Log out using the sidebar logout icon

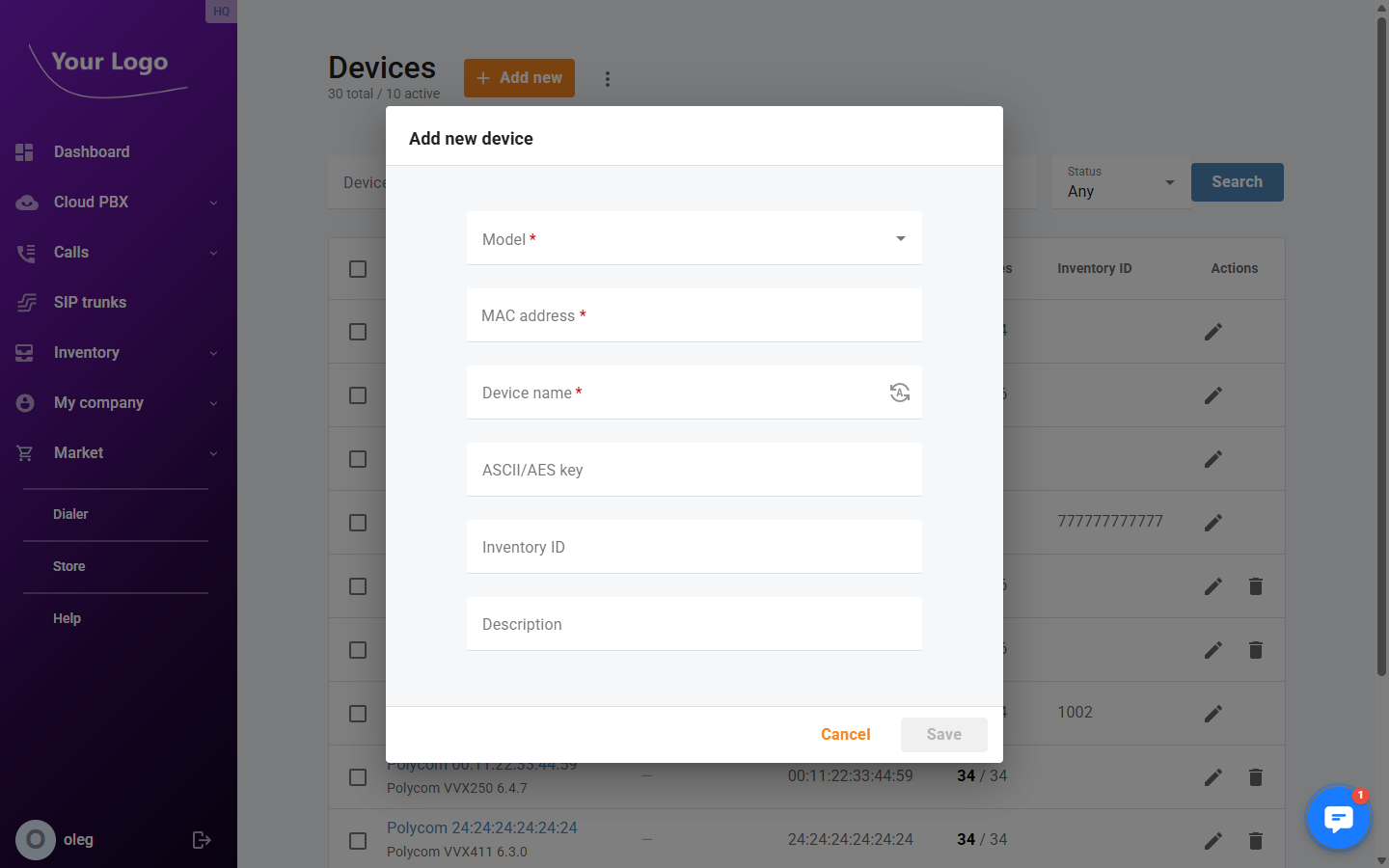(x=202, y=840)
